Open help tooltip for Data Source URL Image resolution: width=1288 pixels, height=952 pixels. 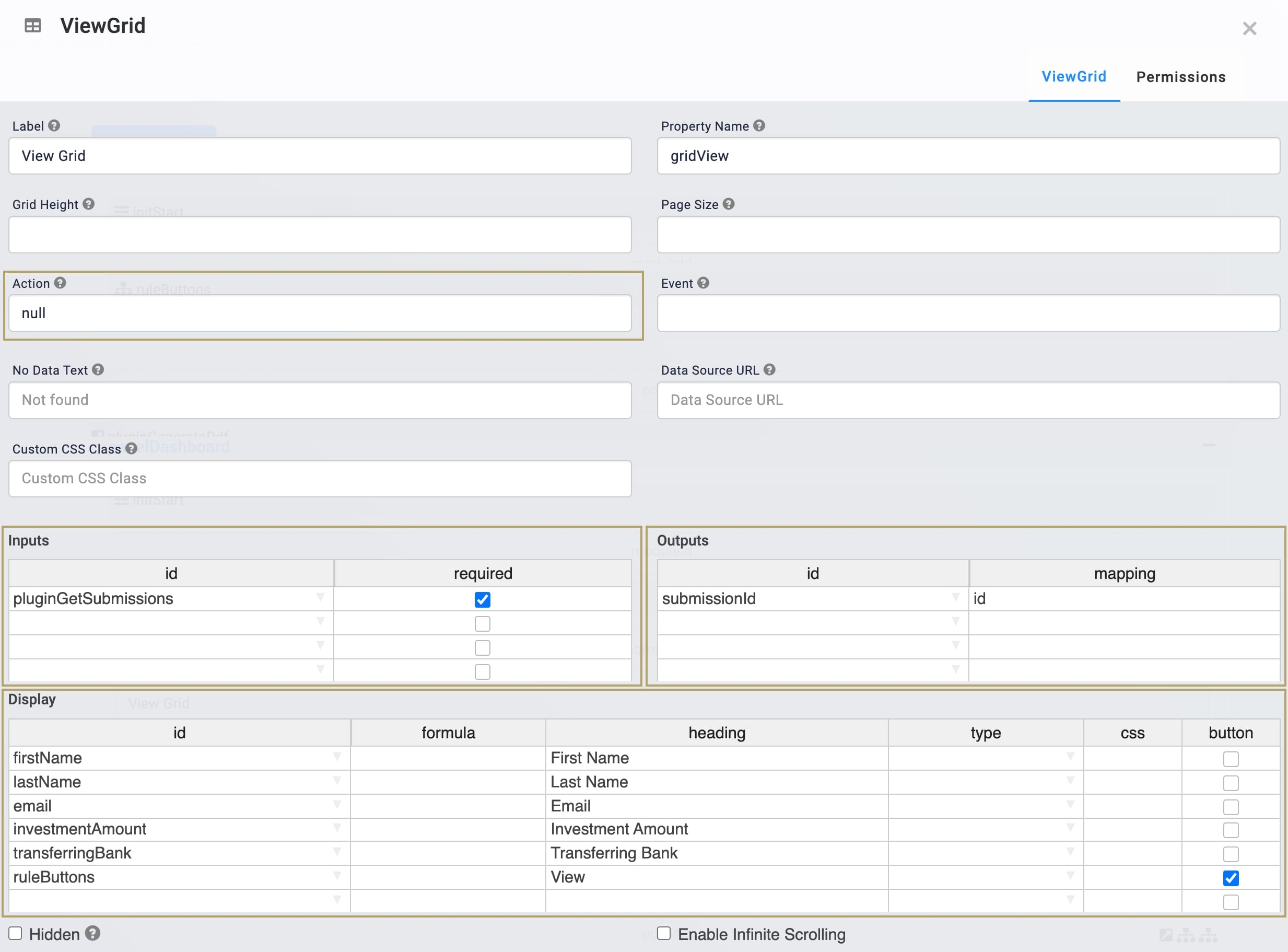coord(769,369)
